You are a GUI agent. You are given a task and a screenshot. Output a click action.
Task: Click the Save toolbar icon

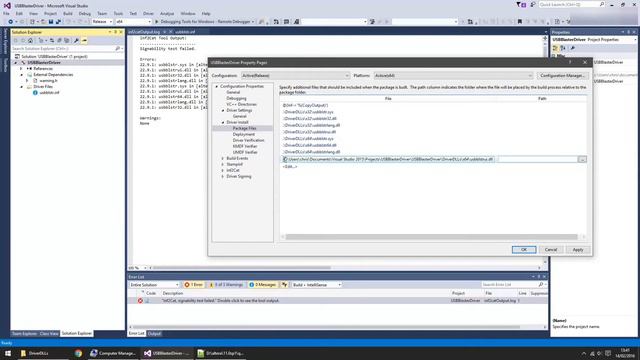coord(51,22)
